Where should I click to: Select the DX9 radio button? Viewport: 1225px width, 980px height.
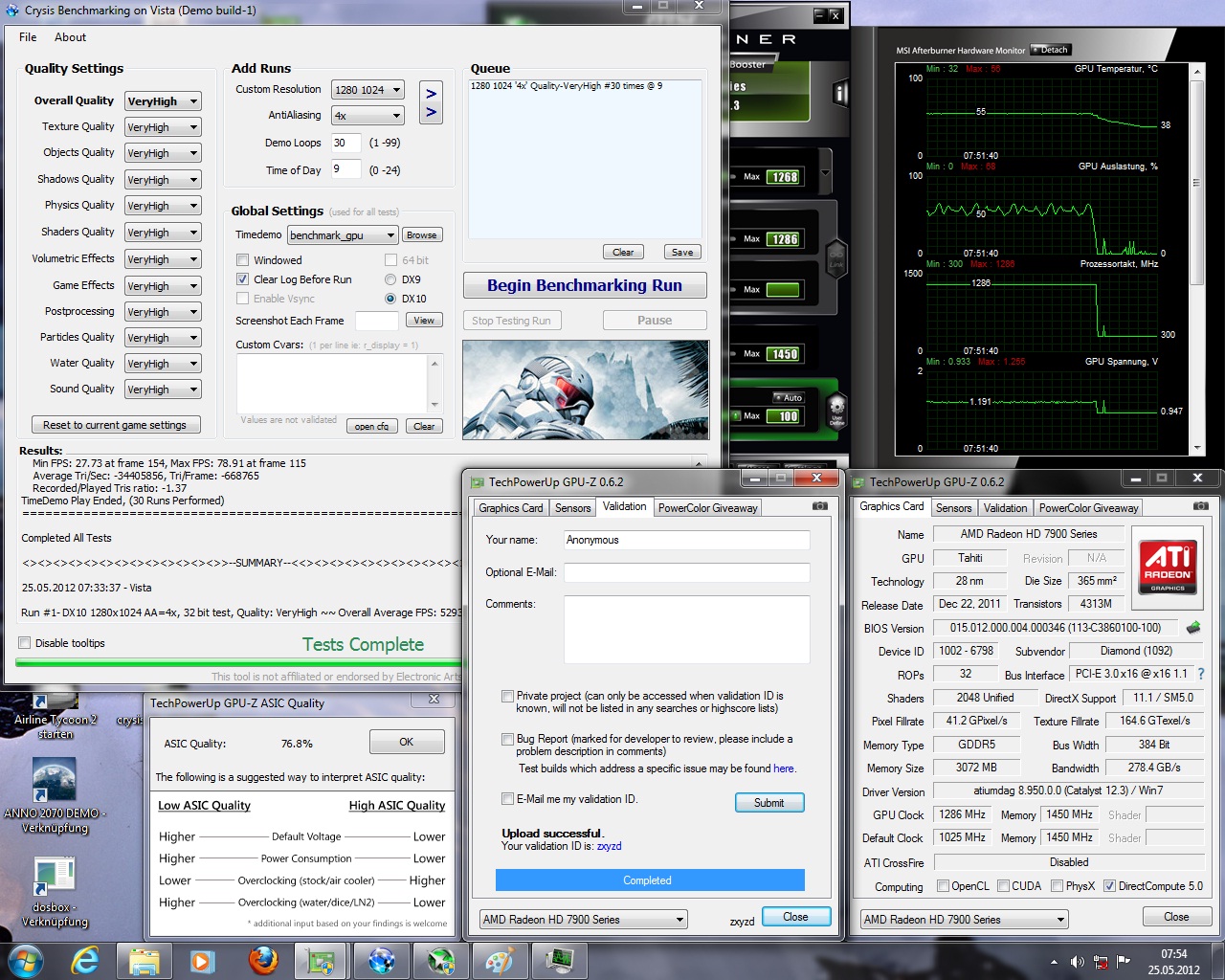pos(390,279)
